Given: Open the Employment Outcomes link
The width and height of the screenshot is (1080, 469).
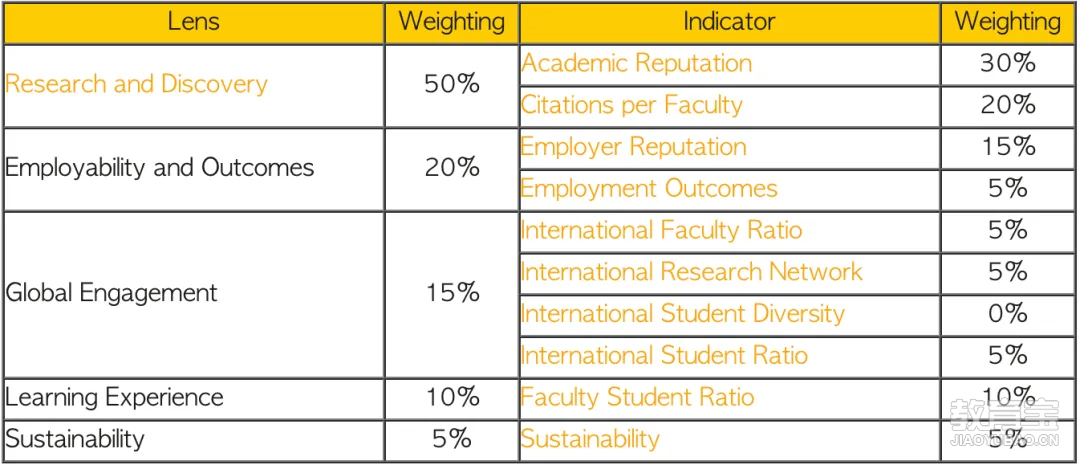Looking at the screenshot, I should (x=649, y=189).
